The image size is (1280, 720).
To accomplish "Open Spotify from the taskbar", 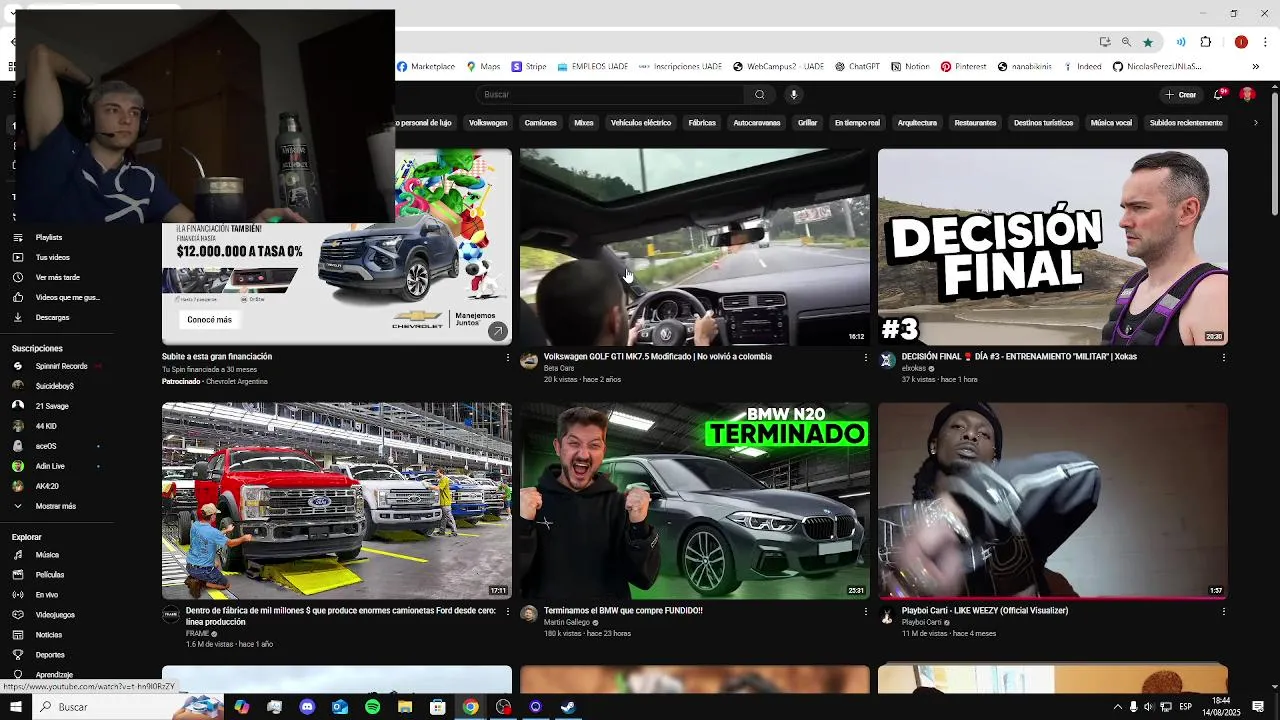I will click(x=372, y=707).
